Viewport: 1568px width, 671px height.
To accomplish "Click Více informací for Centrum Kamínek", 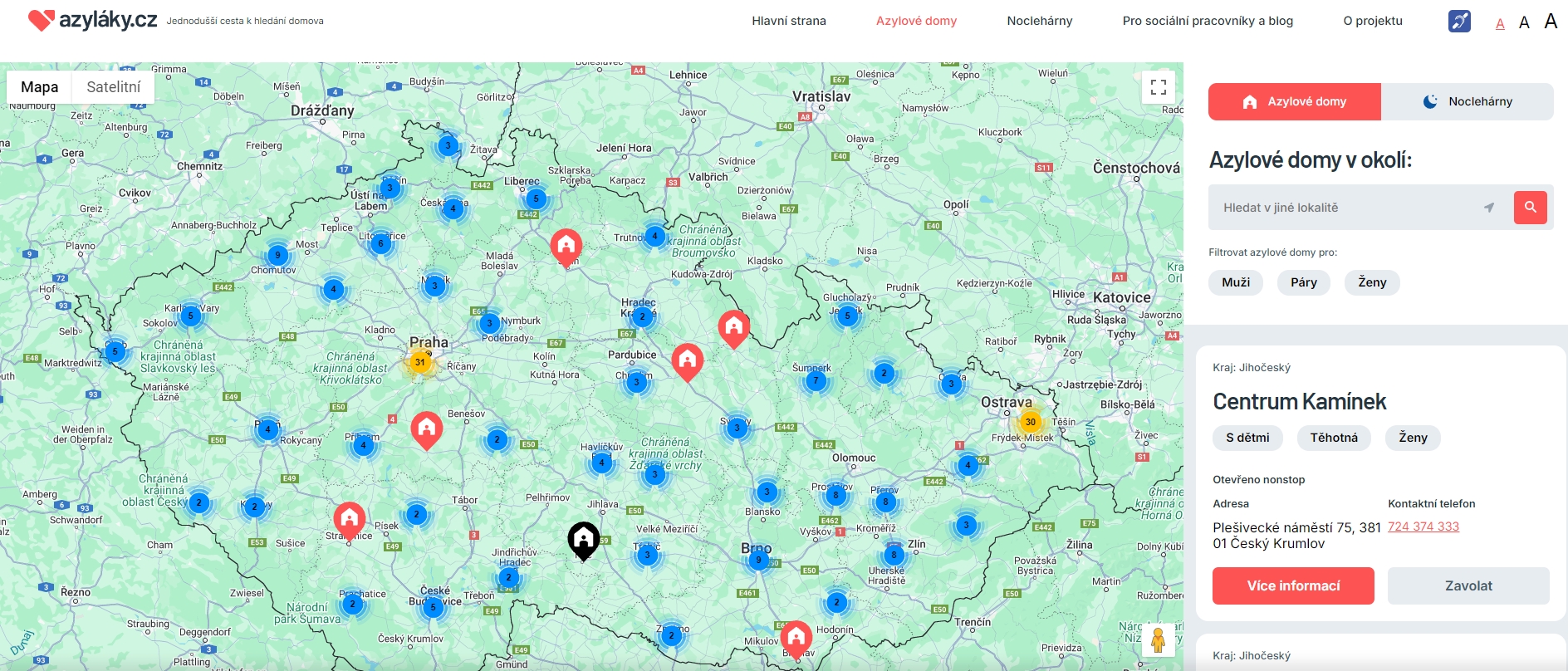I will click(x=1293, y=585).
